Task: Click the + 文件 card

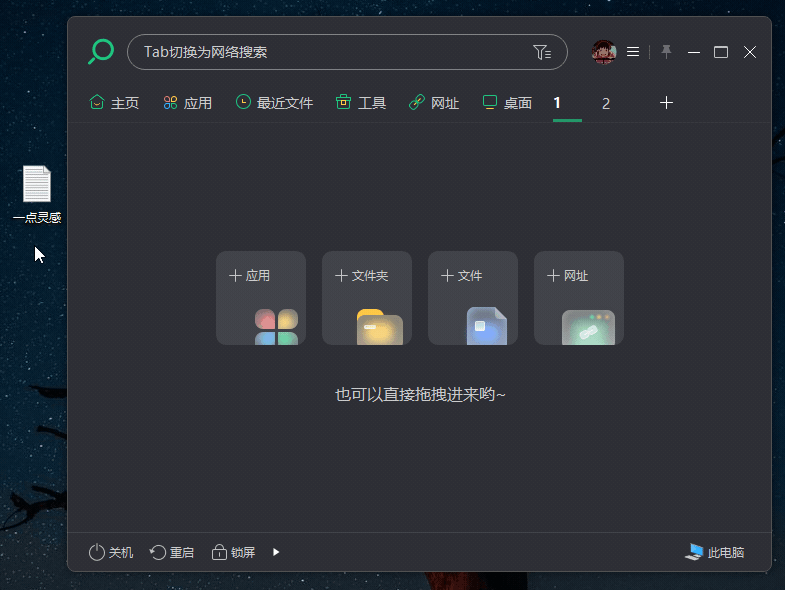Action: coord(473,298)
